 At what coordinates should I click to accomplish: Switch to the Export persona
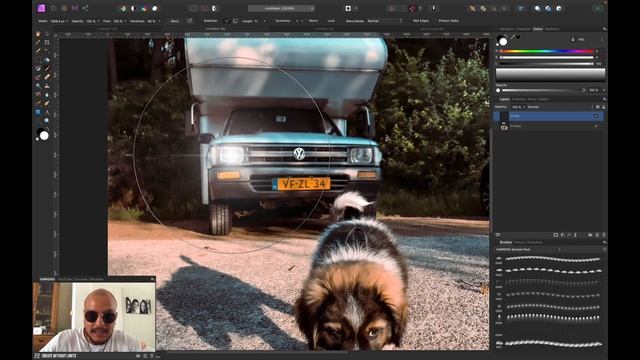[x=85, y=8]
